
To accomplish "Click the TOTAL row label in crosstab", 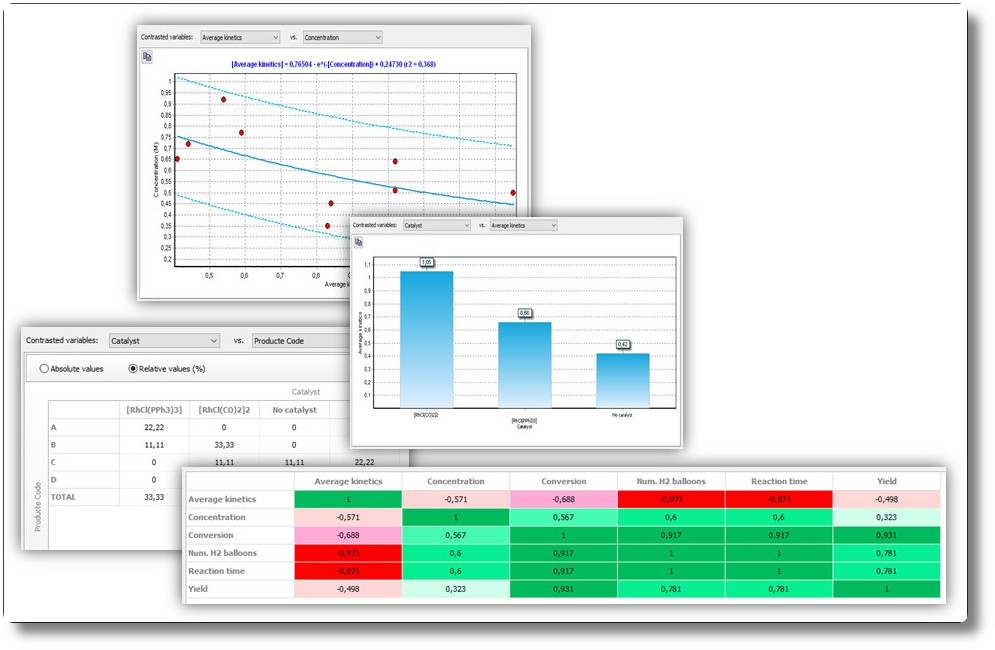I will tap(63, 497).
